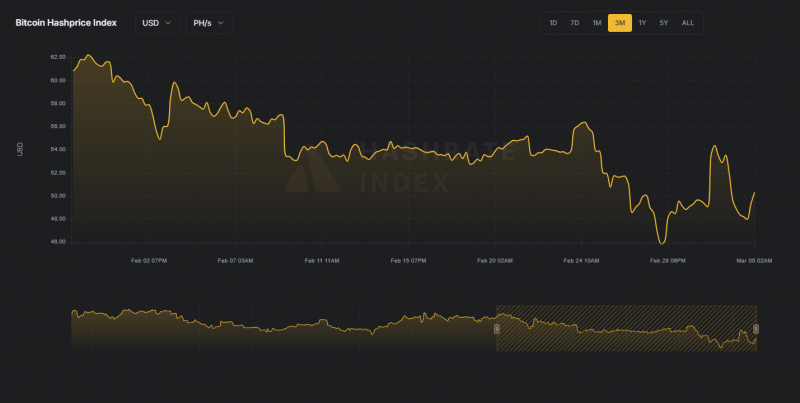Viewport: 800px width, 403px height.
Task: Click the Feb 11 11AM axis label
Action: [x=322, y=261]
